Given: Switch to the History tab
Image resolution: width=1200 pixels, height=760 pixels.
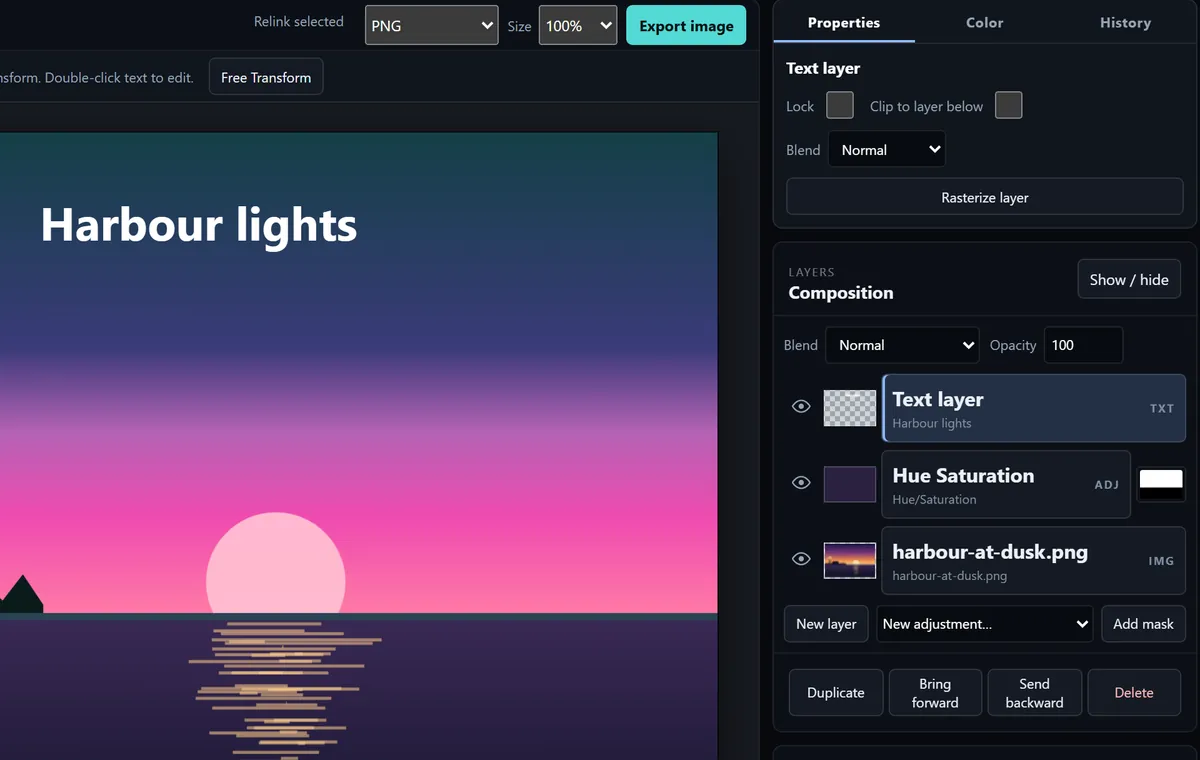Looking at the screenshot, I should [x=1125, y=22].
